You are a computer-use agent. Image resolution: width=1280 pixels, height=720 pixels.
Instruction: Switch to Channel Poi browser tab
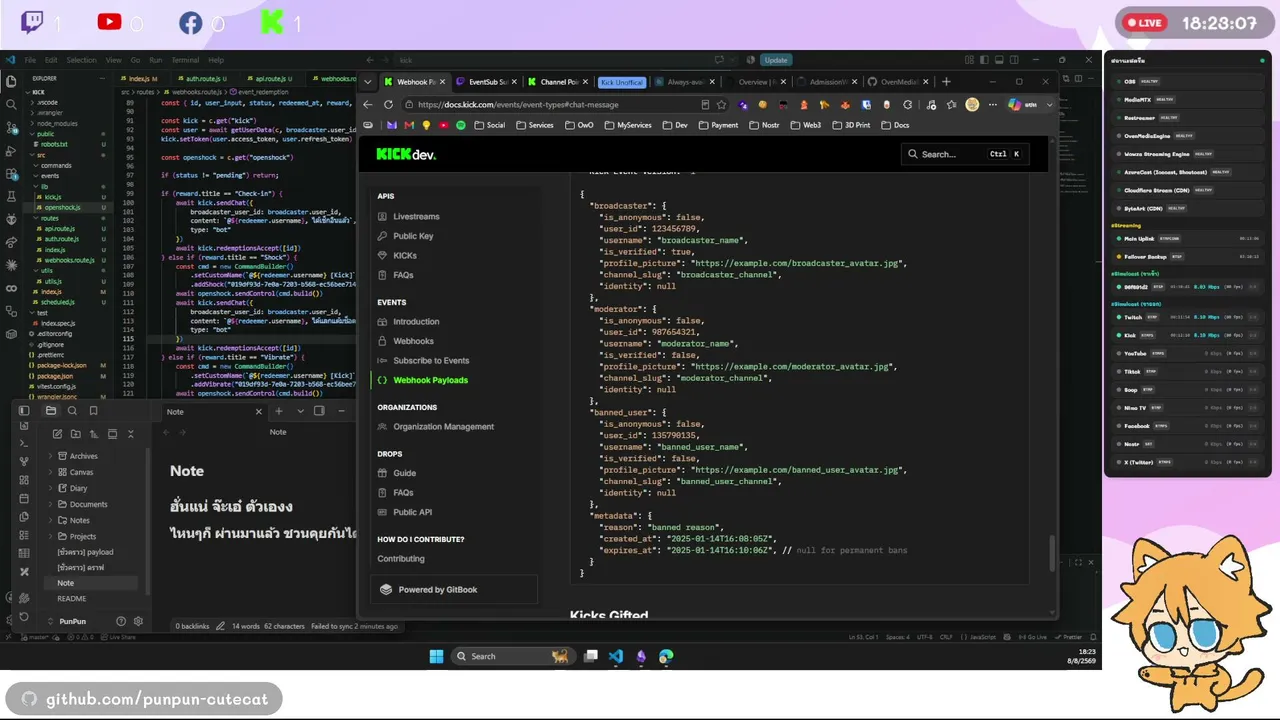(x=556, y=82)
